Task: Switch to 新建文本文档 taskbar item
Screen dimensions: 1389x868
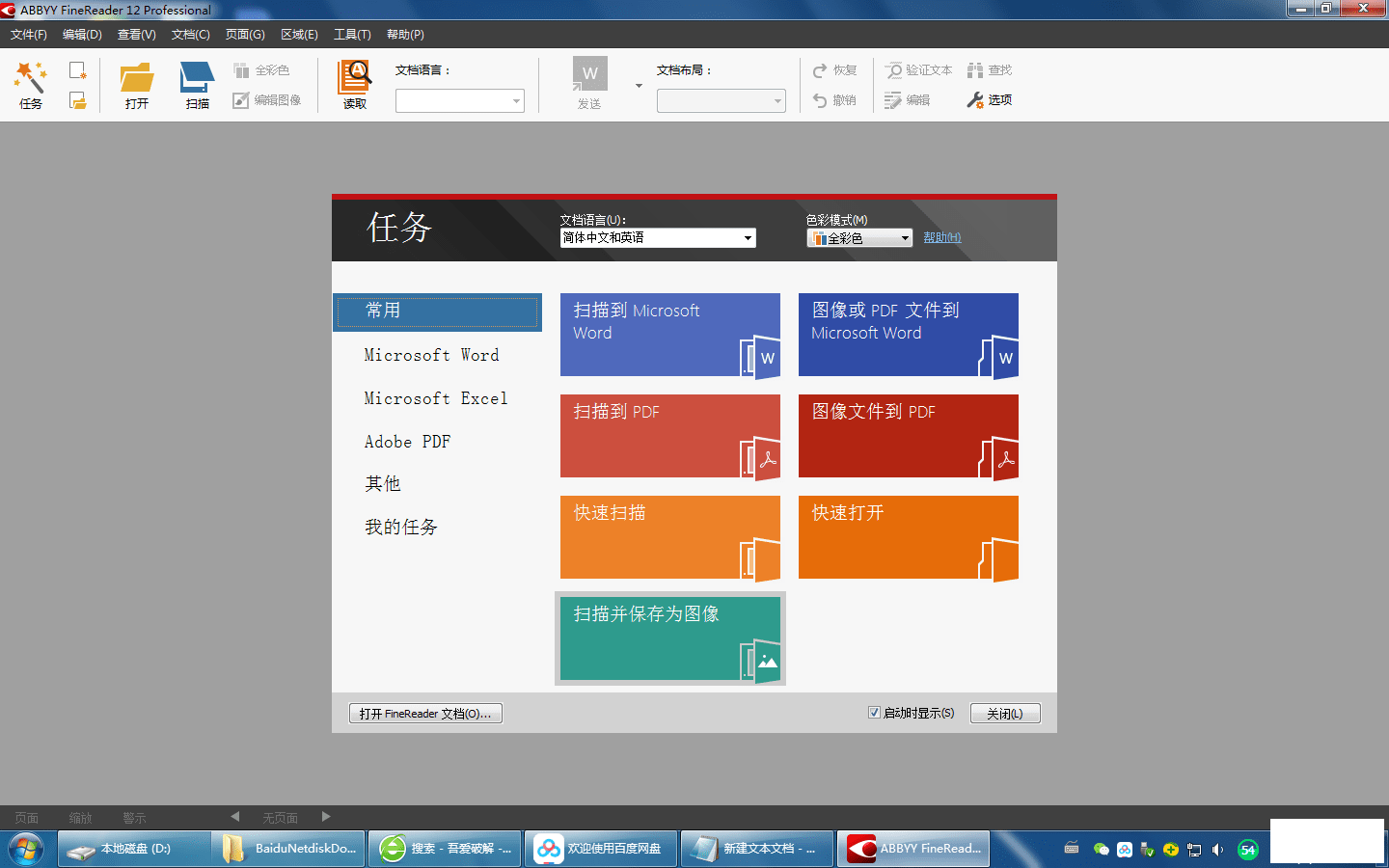Action: [x=757, y=849]
